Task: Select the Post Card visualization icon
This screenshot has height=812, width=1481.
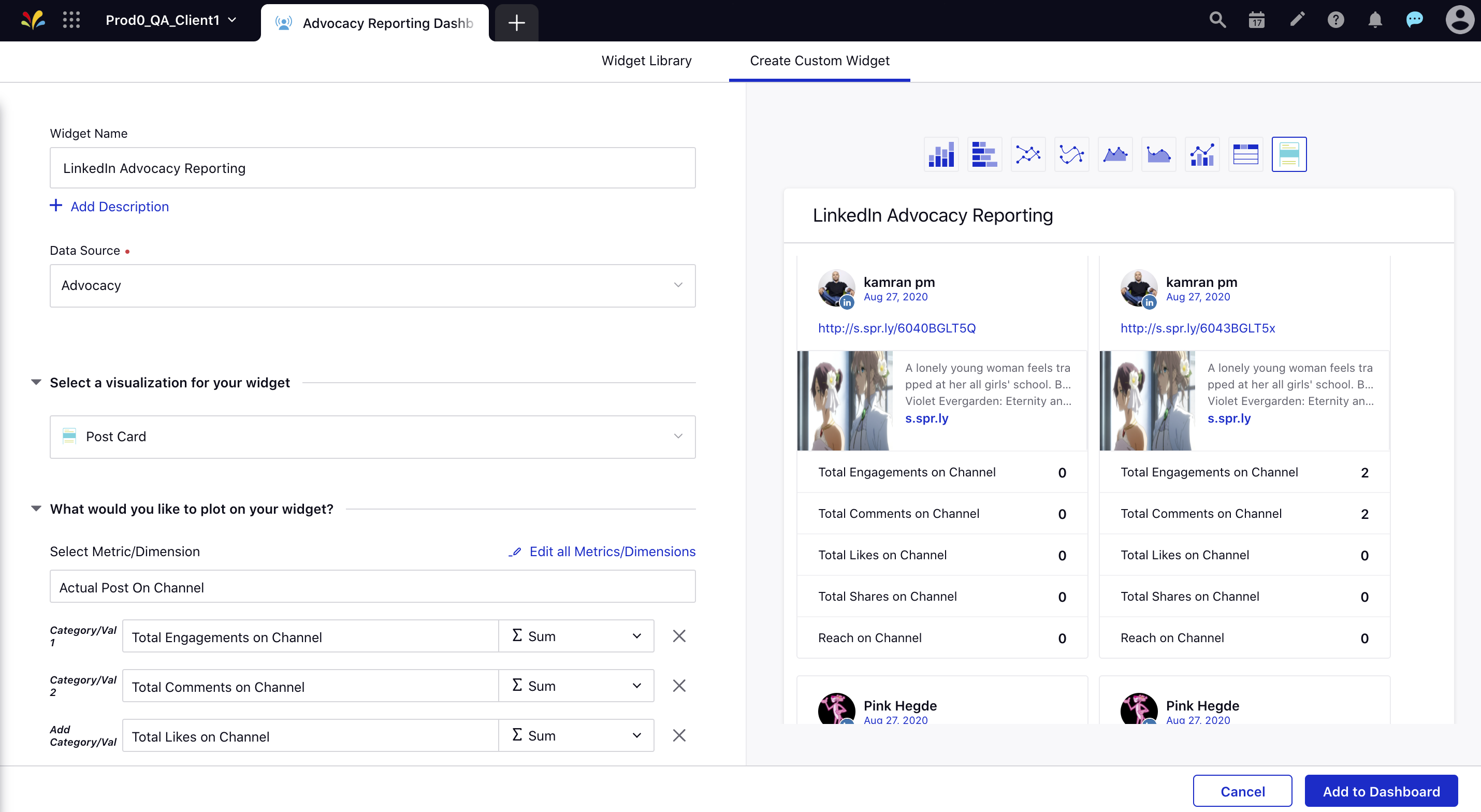Action: click(x=1289, y=154)
